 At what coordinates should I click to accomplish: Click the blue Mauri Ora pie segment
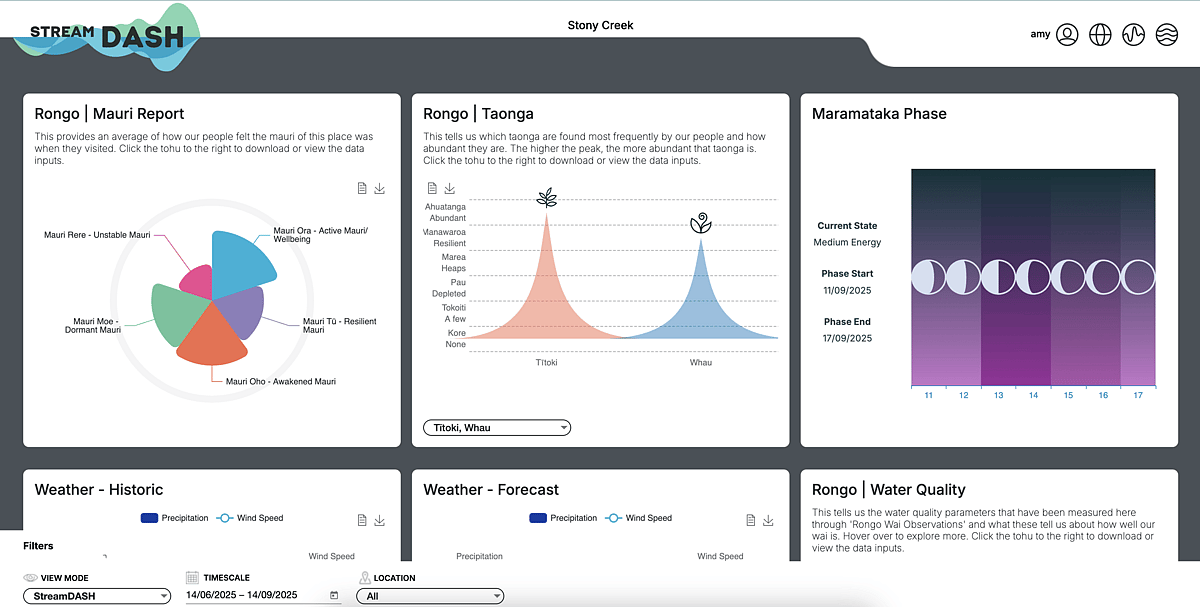coord(241,263)
